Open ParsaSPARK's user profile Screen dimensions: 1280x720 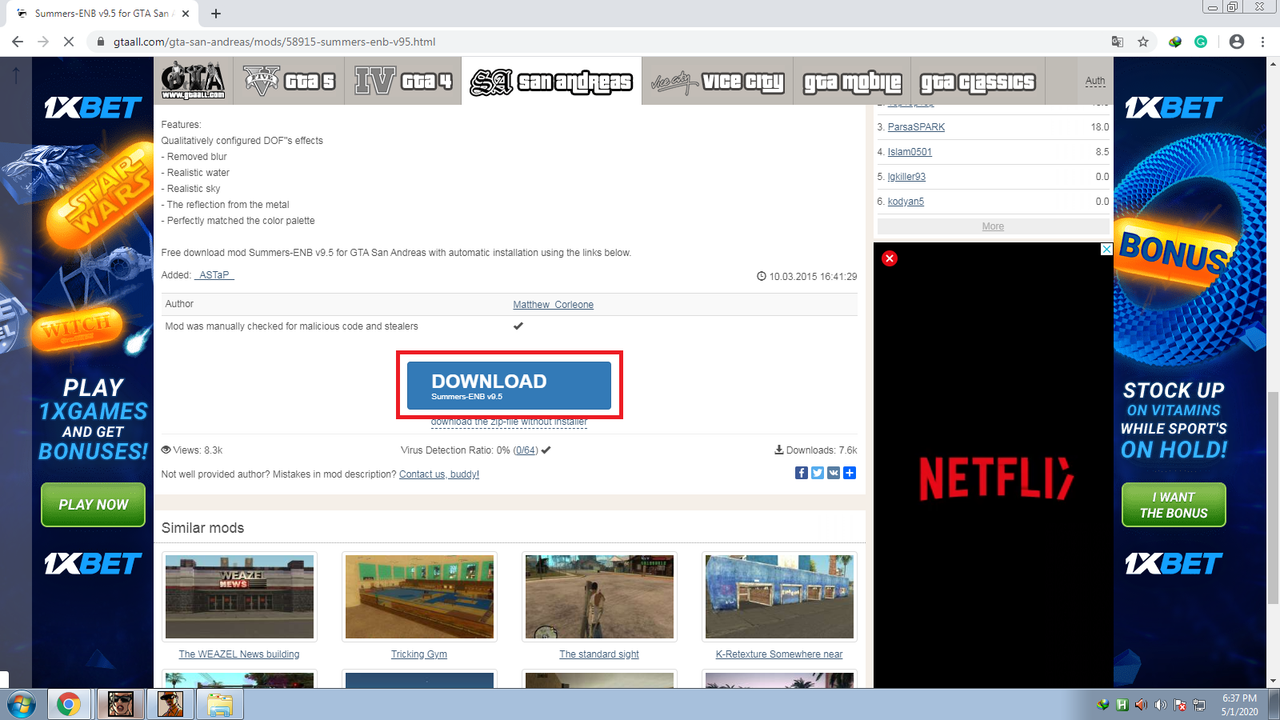tap(916, 127)
